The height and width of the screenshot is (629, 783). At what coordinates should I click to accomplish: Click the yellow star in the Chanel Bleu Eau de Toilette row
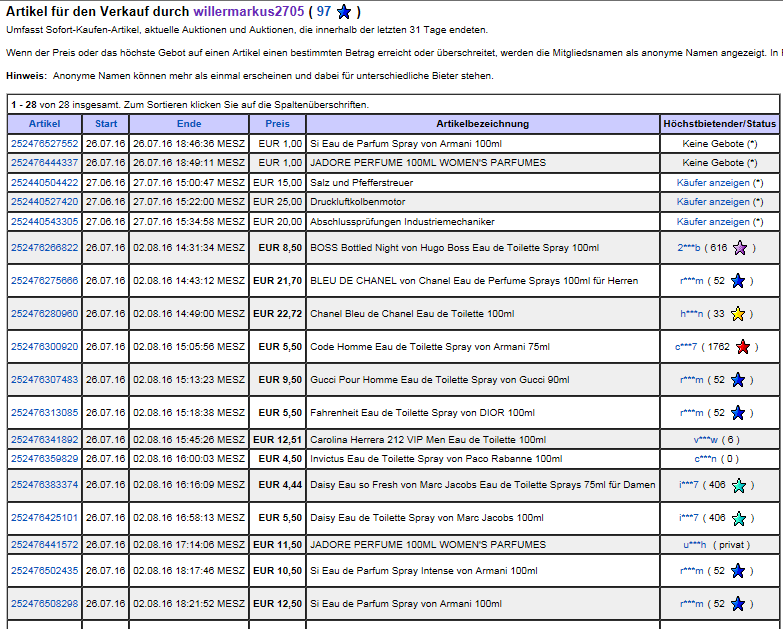pyautogui.click(x=738, y=314)
